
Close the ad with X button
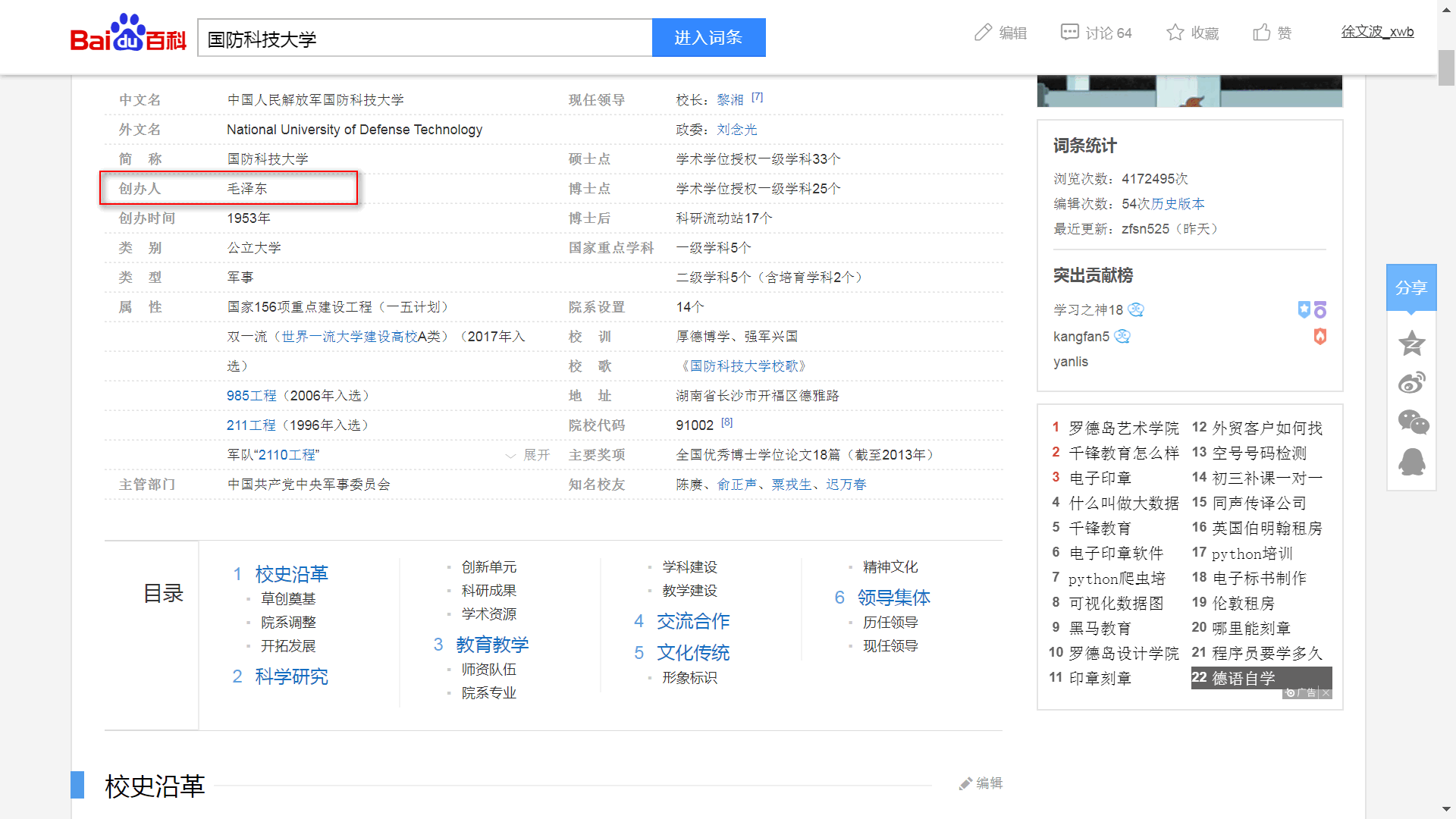[1326, 693]
